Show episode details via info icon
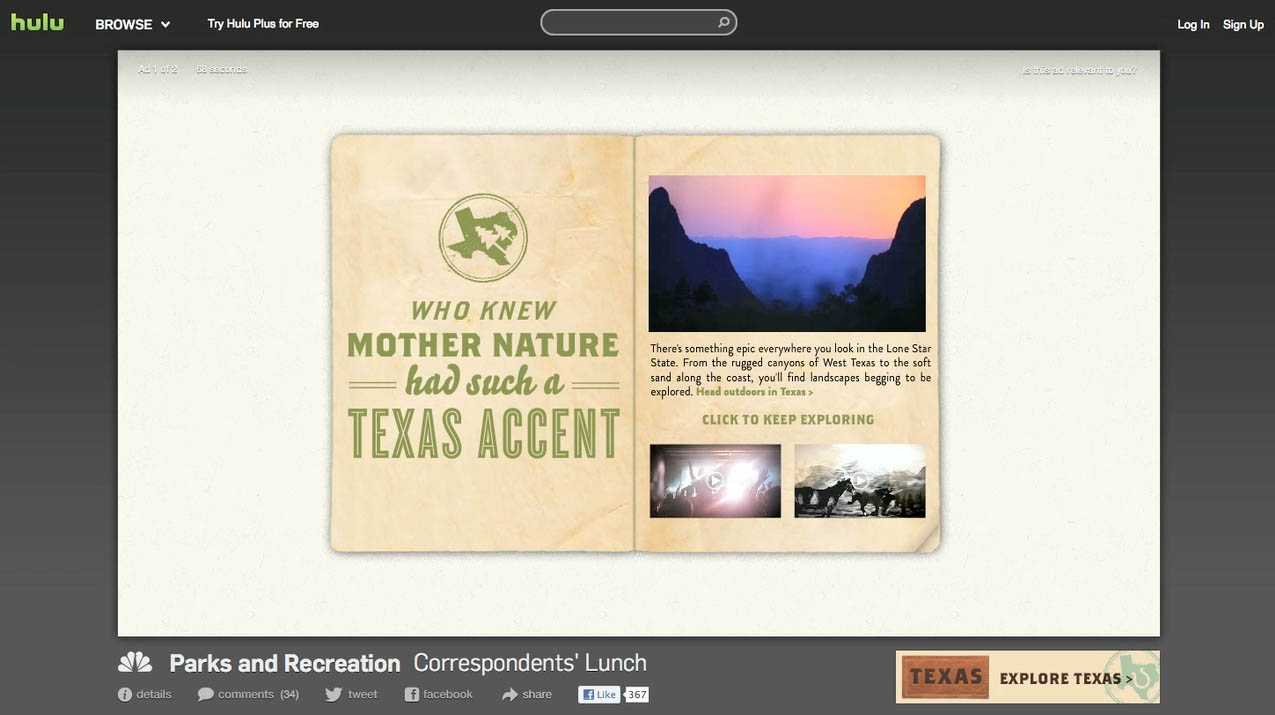 [x=125, y=694]
